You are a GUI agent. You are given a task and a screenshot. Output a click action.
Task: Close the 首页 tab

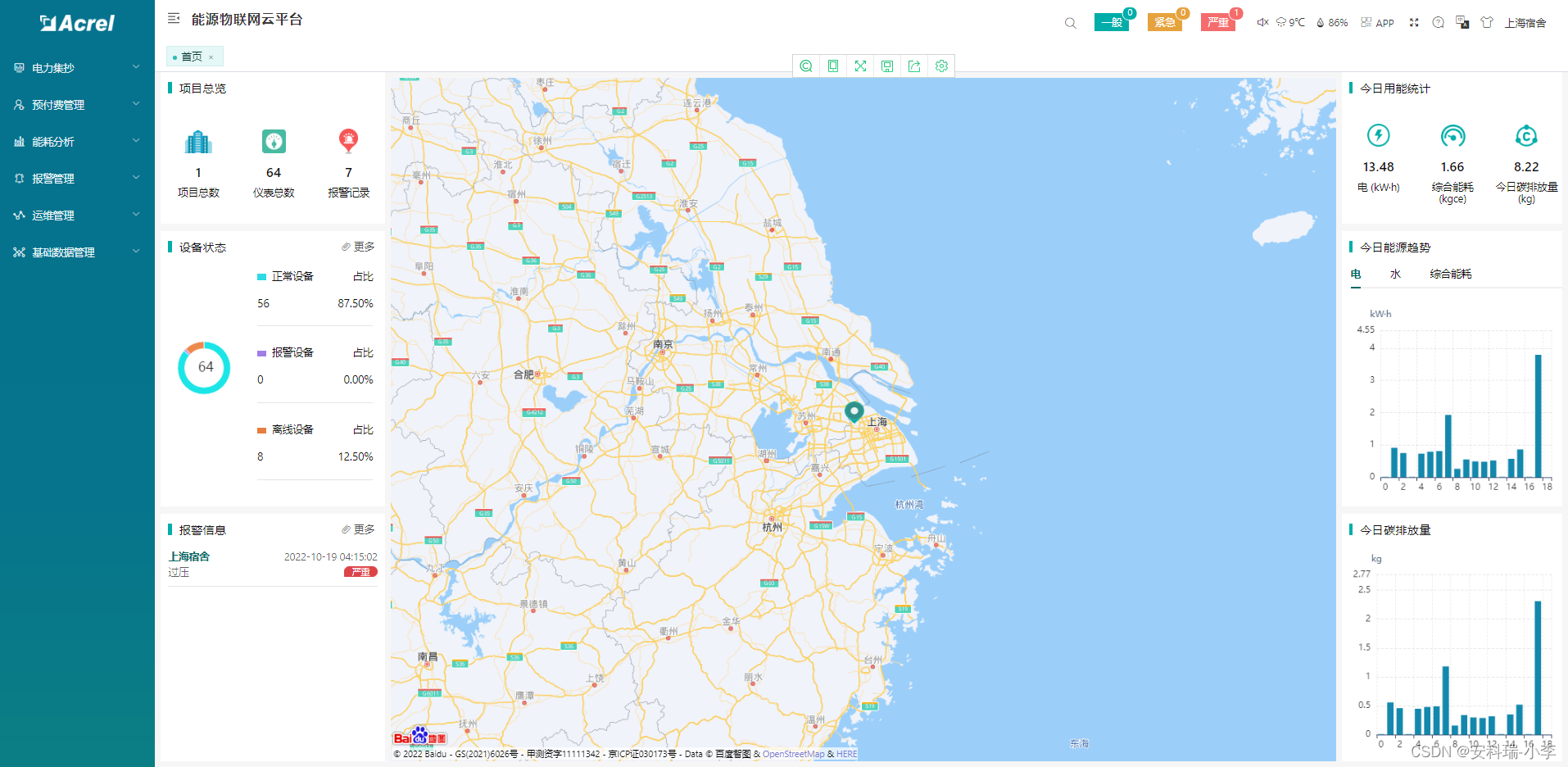(x=211, y=57)
